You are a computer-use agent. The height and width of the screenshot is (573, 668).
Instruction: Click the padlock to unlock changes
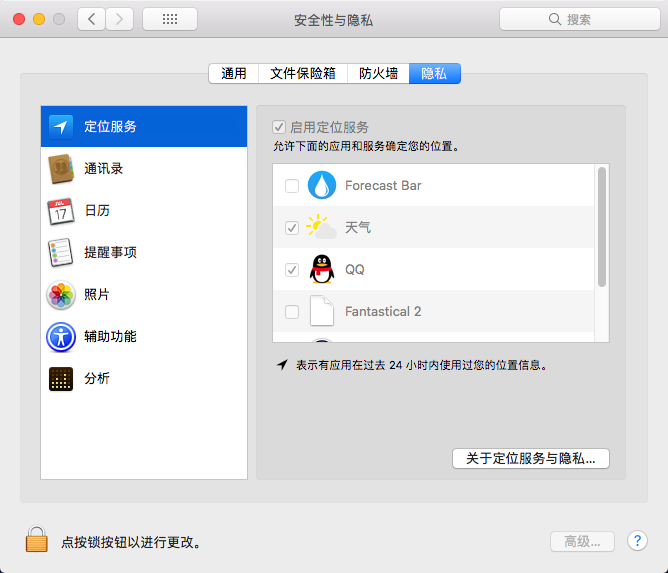[37, 538]
